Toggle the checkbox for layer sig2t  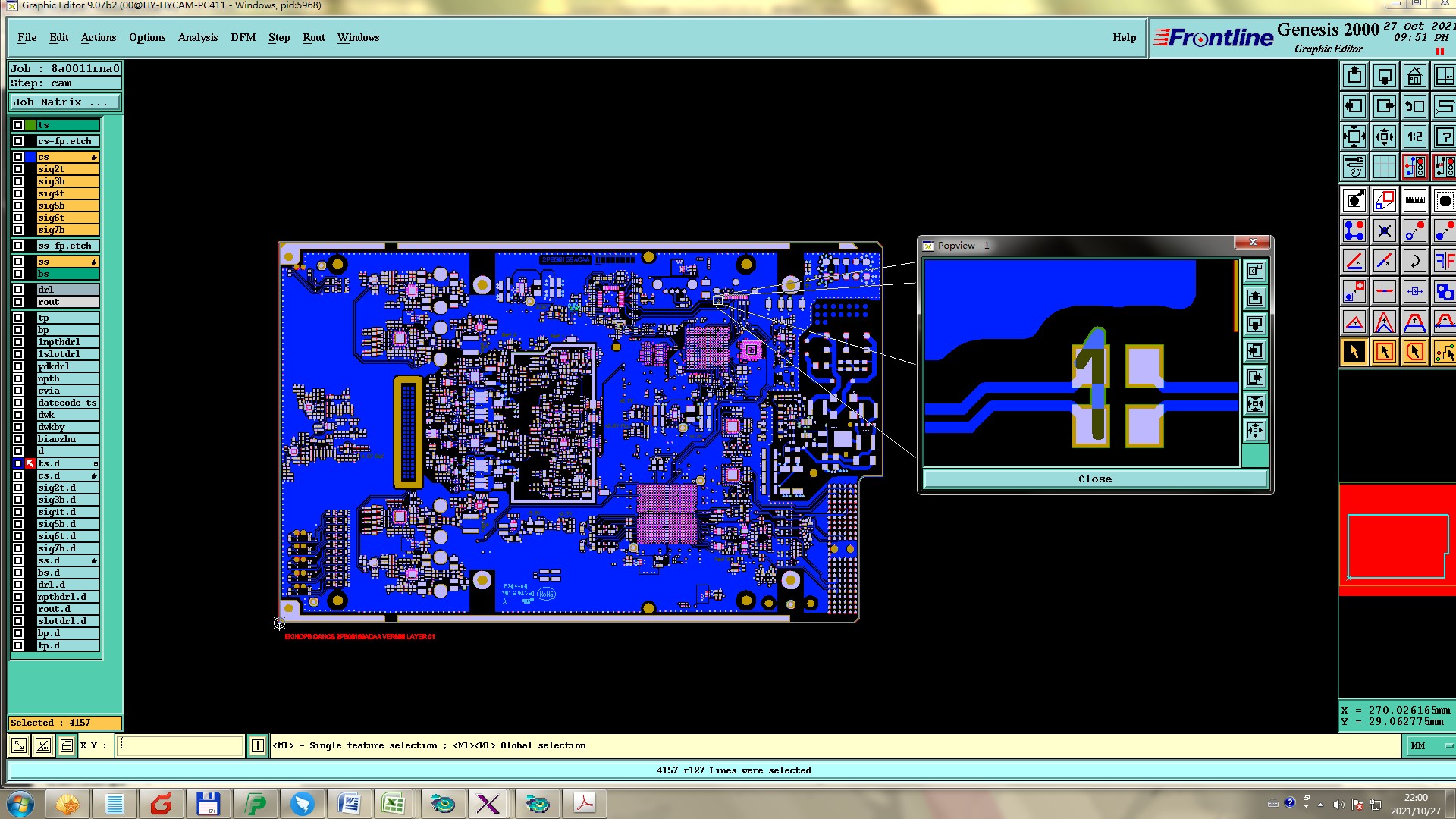[x=18, y=169]
